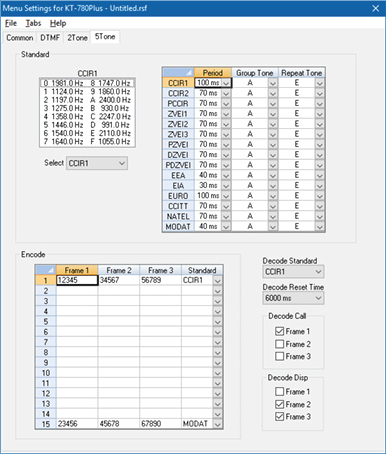Screen dimensions: 386x454
Task: Select the ZVEI2 row header
Action: (178, 124)
